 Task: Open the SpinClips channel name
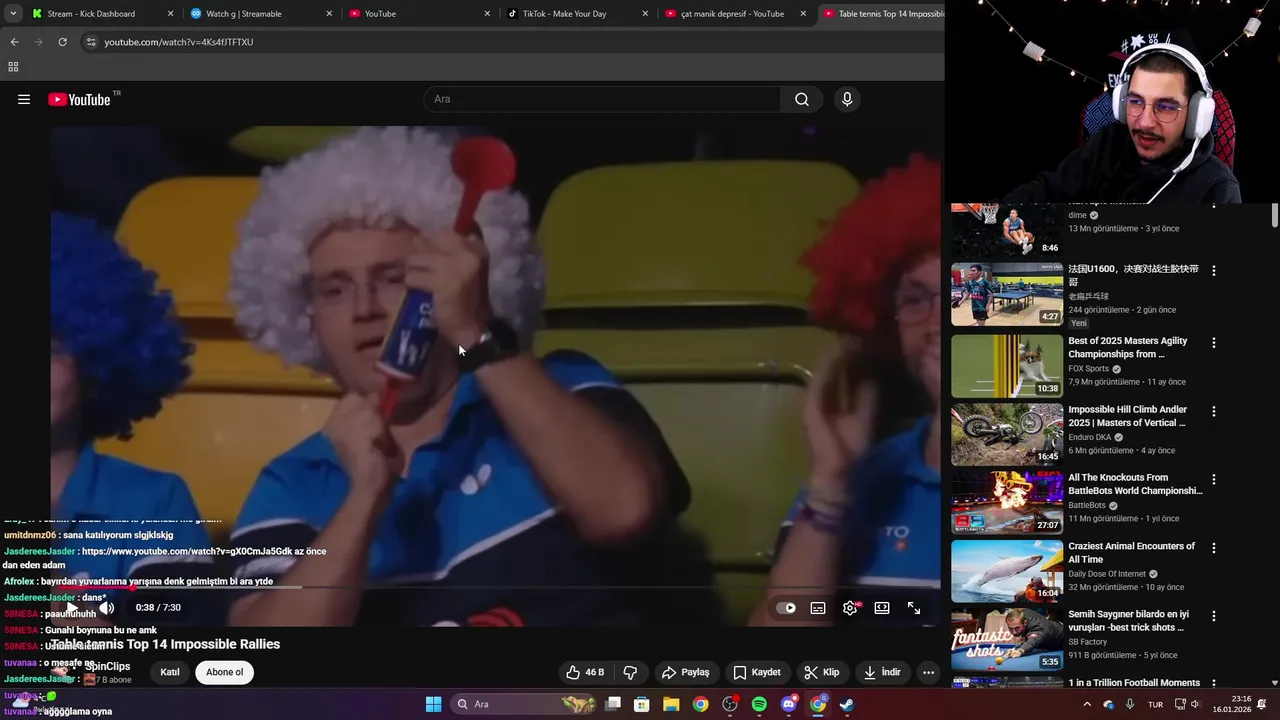click(107, 666)
